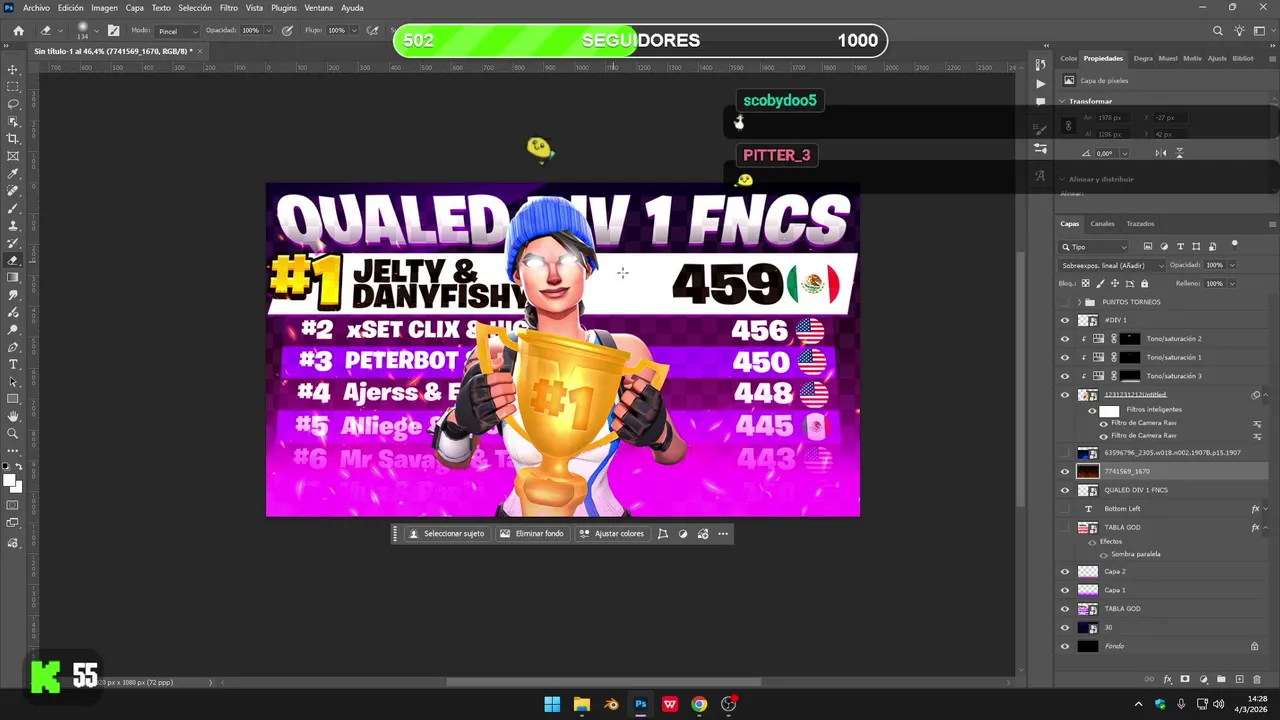Select the Spot Healing Brush tool
The width and height of the screenshot is (1280, 720).
pyautogui.click(x=13, y=190)
